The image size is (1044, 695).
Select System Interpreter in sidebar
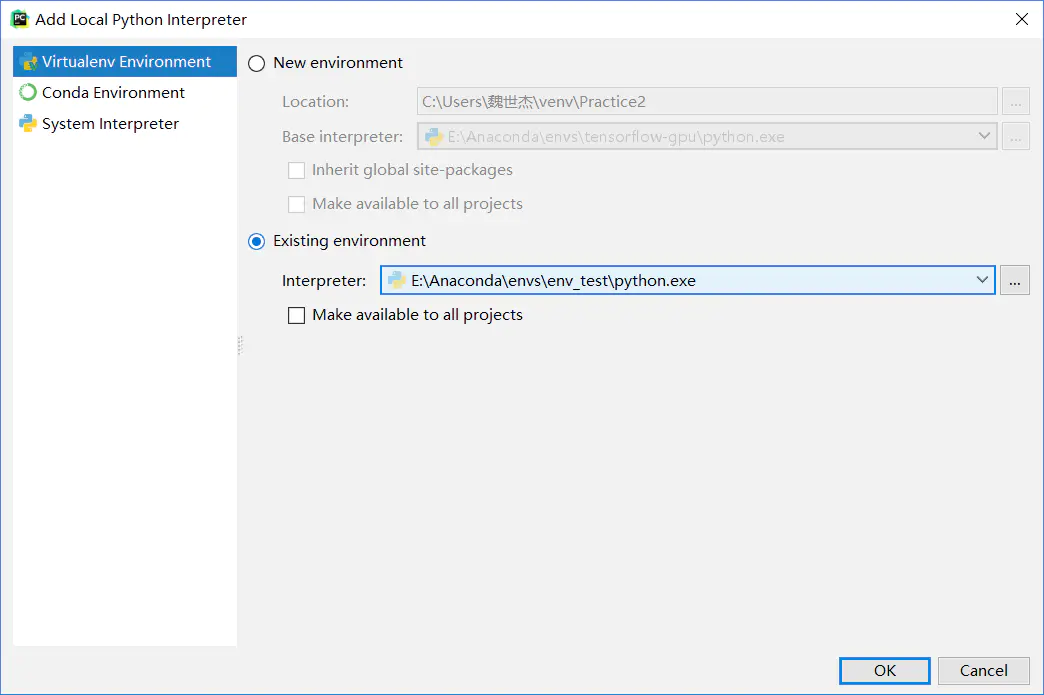coord(125,124)
